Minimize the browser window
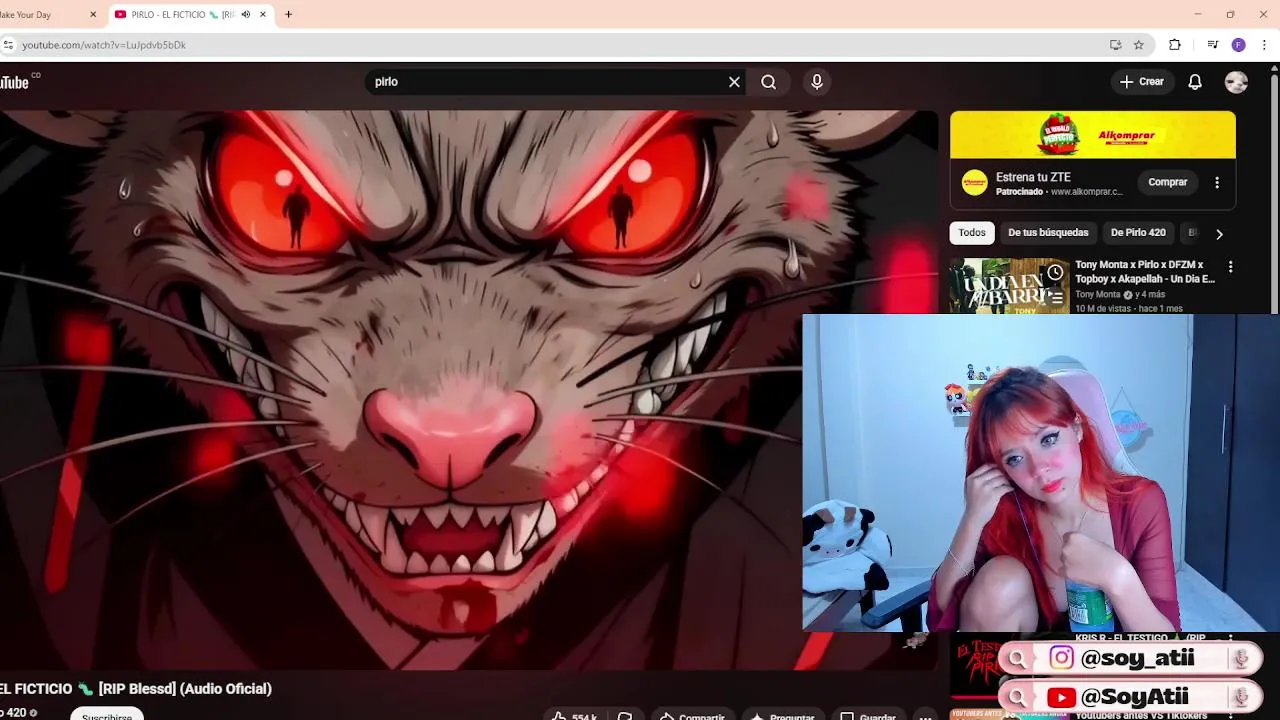1280x720 pixels. tap(1197, 14)
